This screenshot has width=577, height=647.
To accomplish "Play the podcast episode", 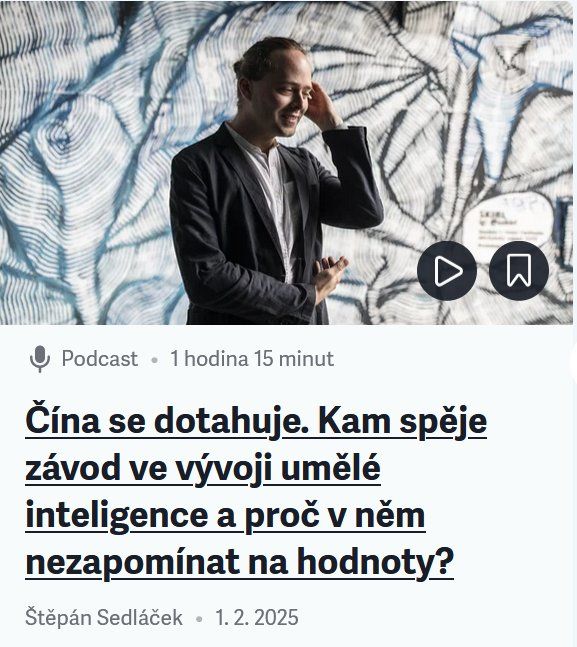I will point(447,271).
